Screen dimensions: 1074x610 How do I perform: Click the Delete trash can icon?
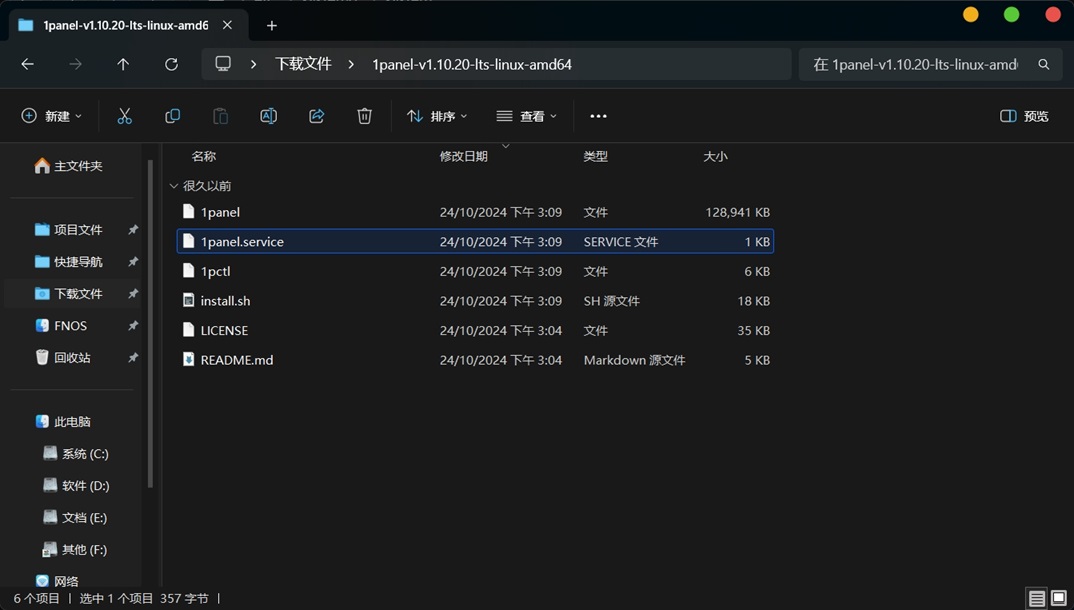point(364,116)
